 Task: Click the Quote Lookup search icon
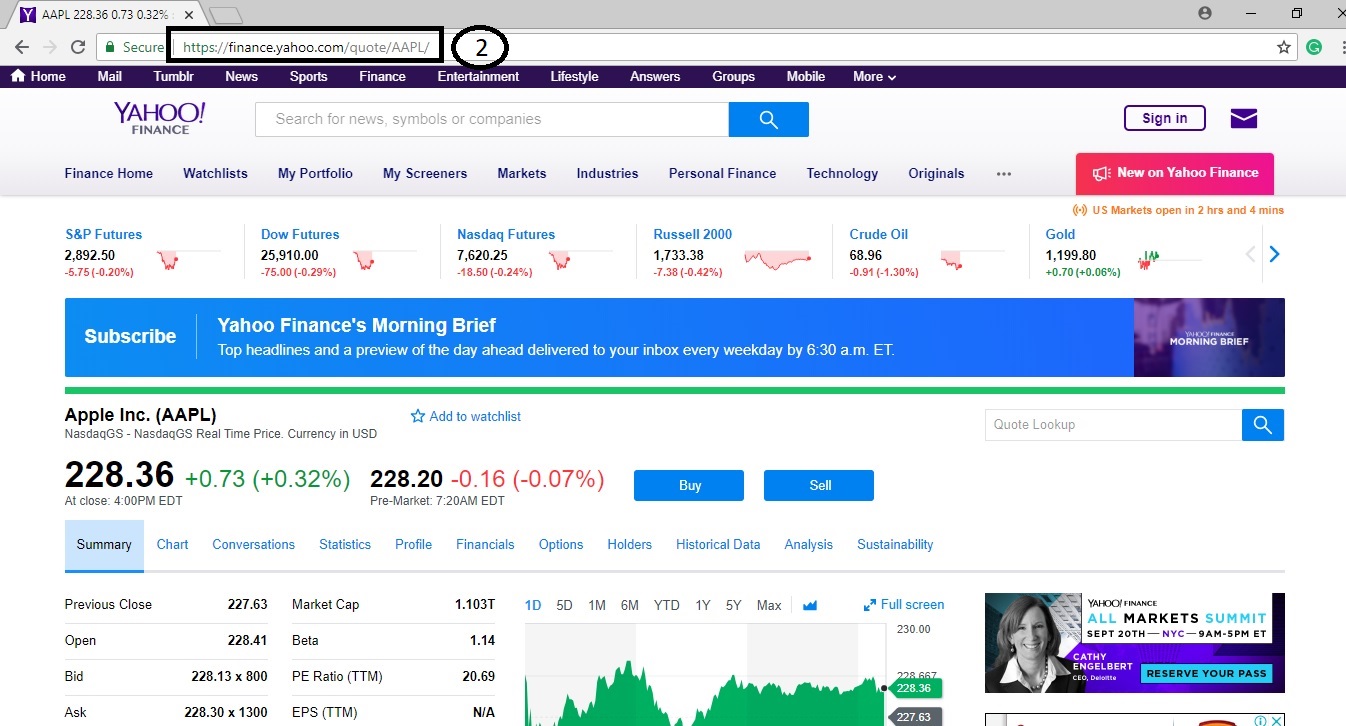[x=1263, y=425]
